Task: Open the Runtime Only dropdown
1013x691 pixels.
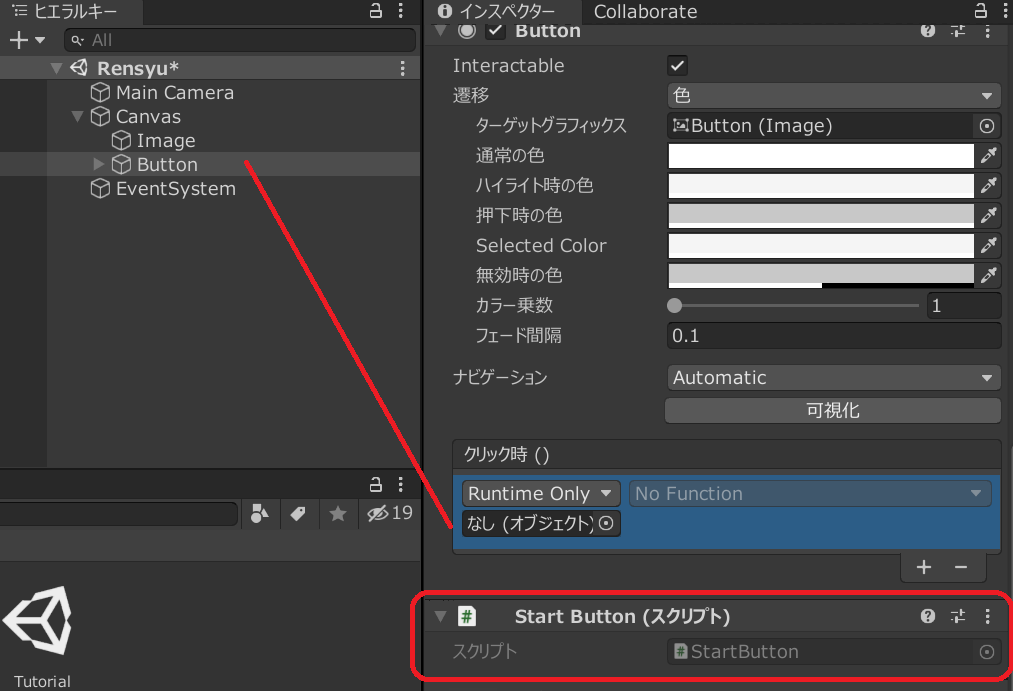Action: click(x=540, y=494)
